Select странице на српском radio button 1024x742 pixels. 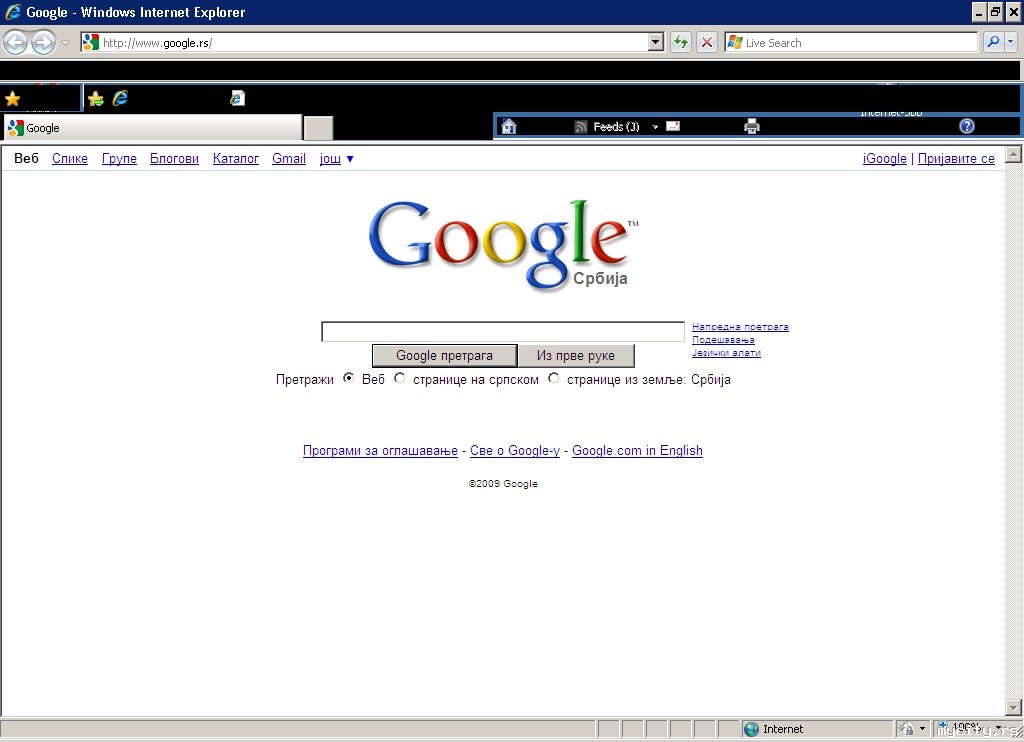click(x=400, y=378)
